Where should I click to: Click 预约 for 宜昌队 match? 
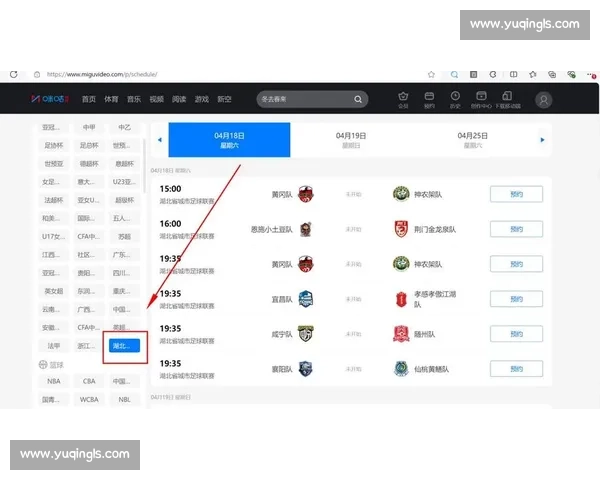tap(516, 299)
